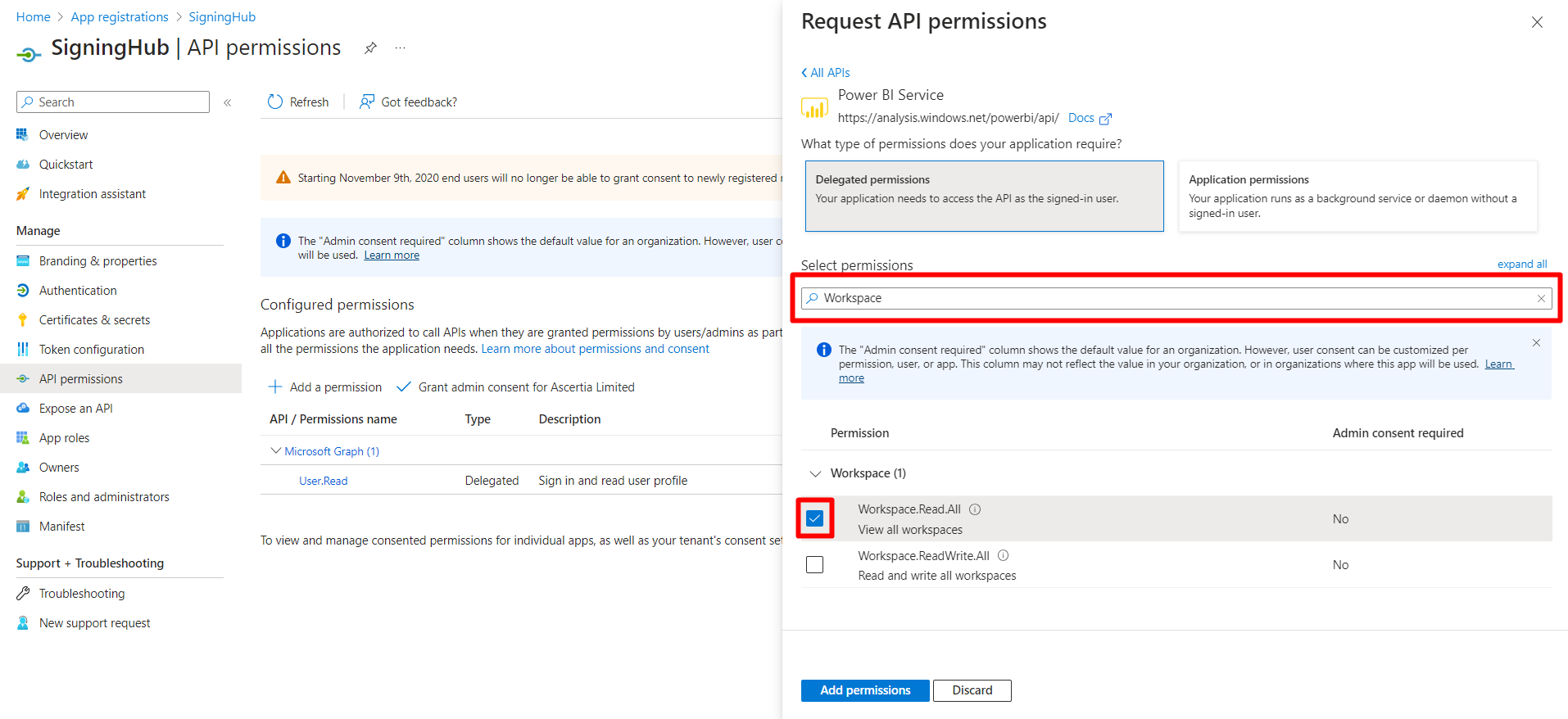Select API permissions in the sidebar
The image size is (1568, 719).
[x=120, y=378]
